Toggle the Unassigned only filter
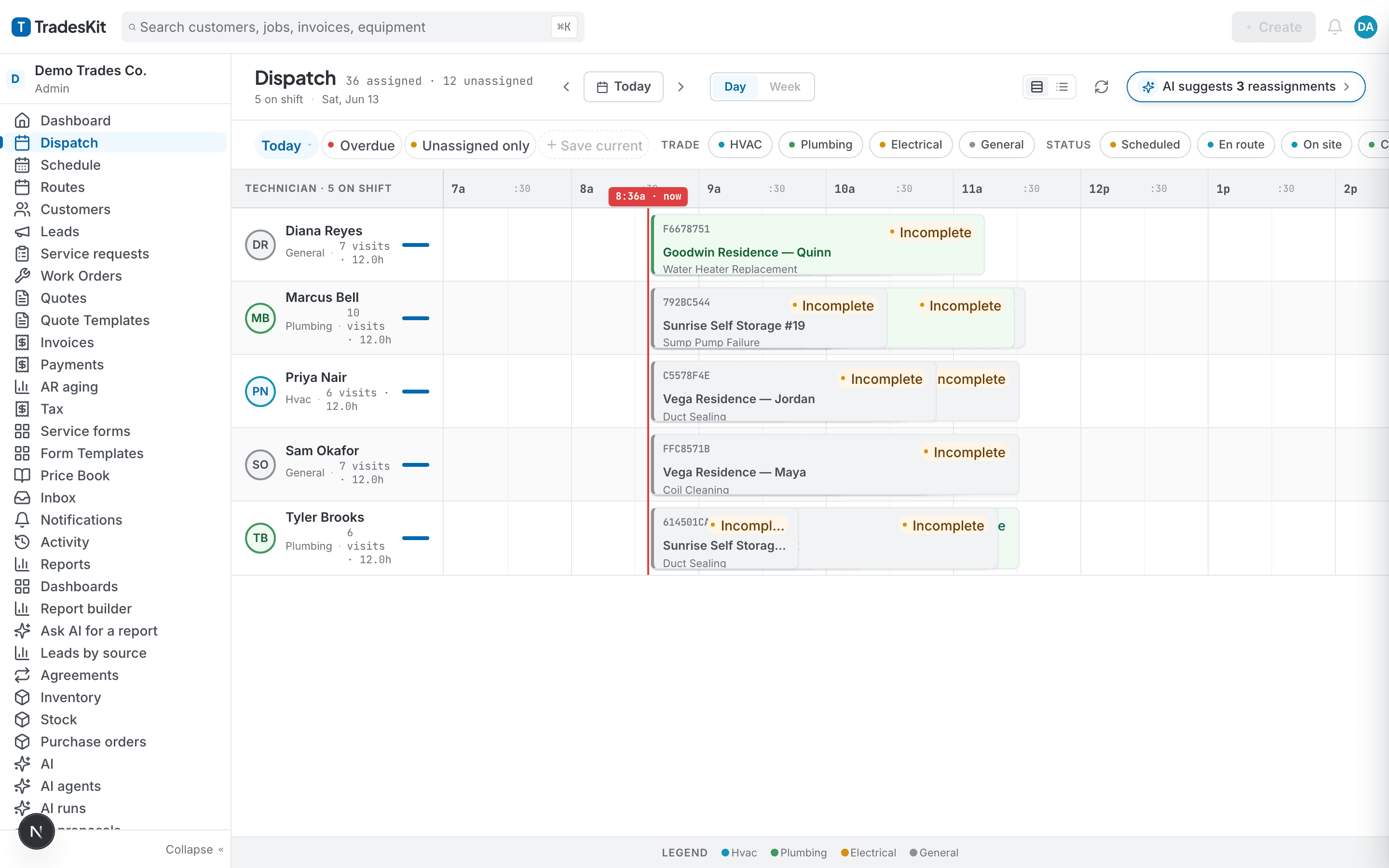This screenshot has height=868, width=1389. pyautogui.click(x=470, y=145)
